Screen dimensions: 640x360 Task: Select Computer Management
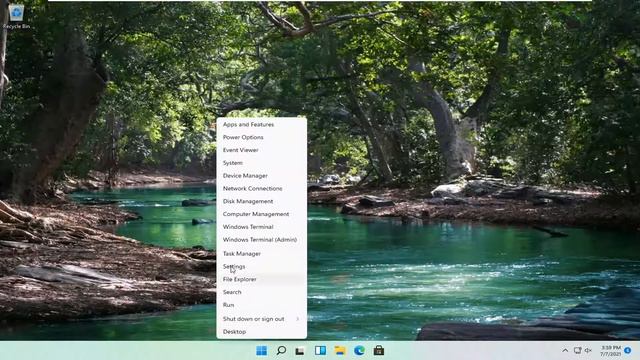pyautogui.click(x=262, y=214)
